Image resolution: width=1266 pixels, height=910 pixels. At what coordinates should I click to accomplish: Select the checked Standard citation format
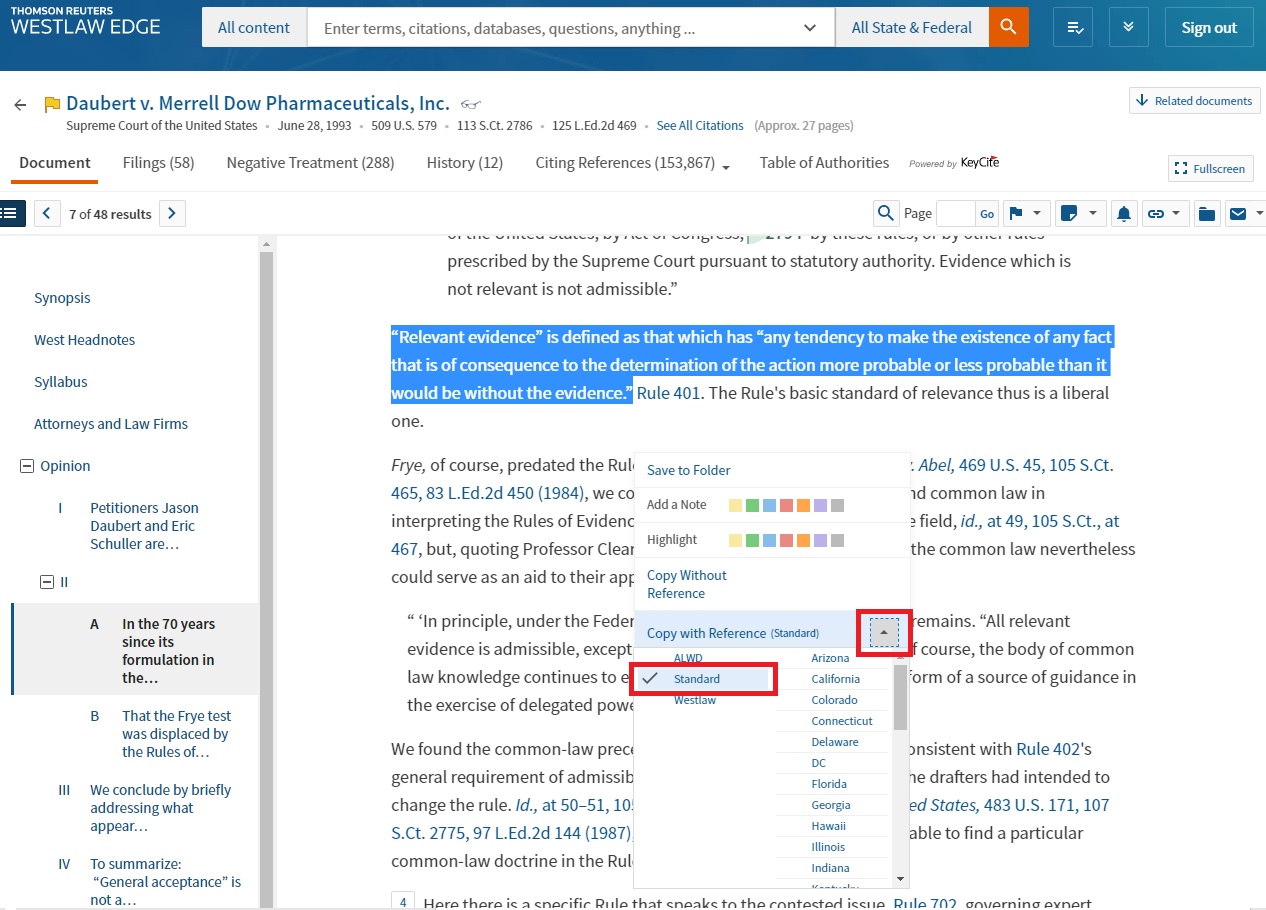pos(696,679)
